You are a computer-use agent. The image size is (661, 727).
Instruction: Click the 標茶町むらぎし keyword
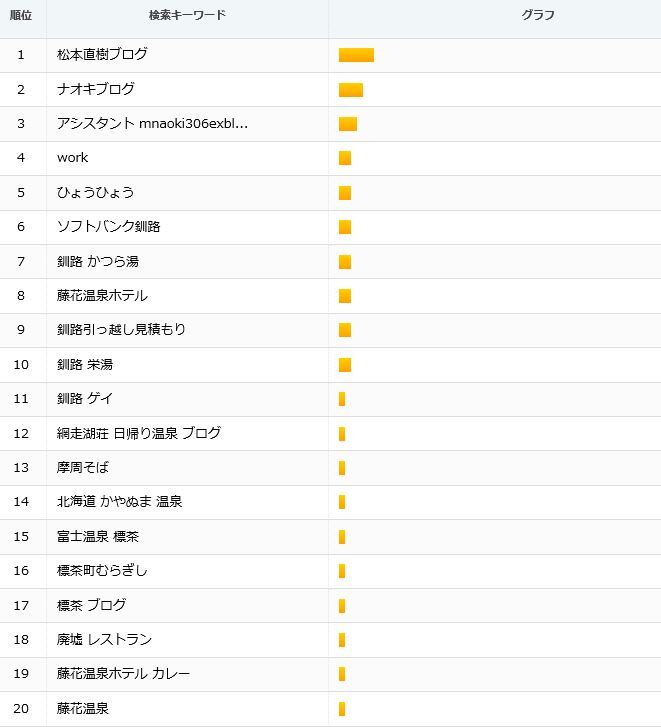point(102,570)
